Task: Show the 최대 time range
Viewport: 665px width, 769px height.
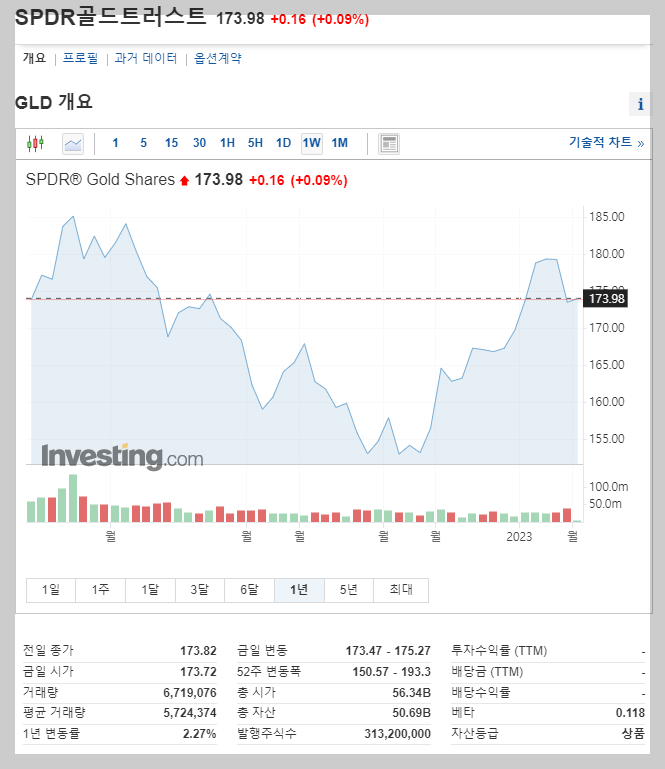Action: [x=401, y=590]
